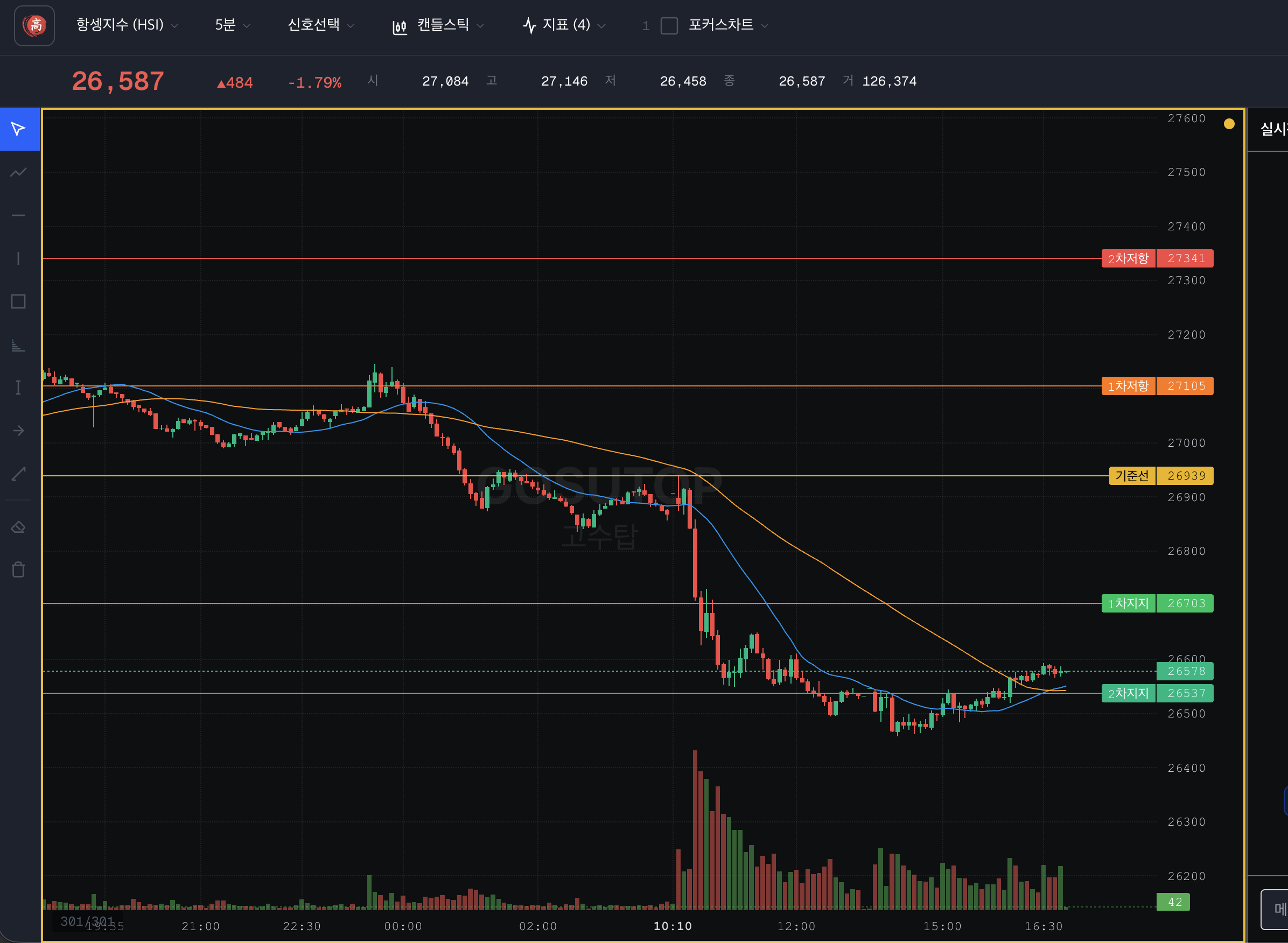Select the trend line drawing tool
Screen dimensions: 1288x943
18,172
